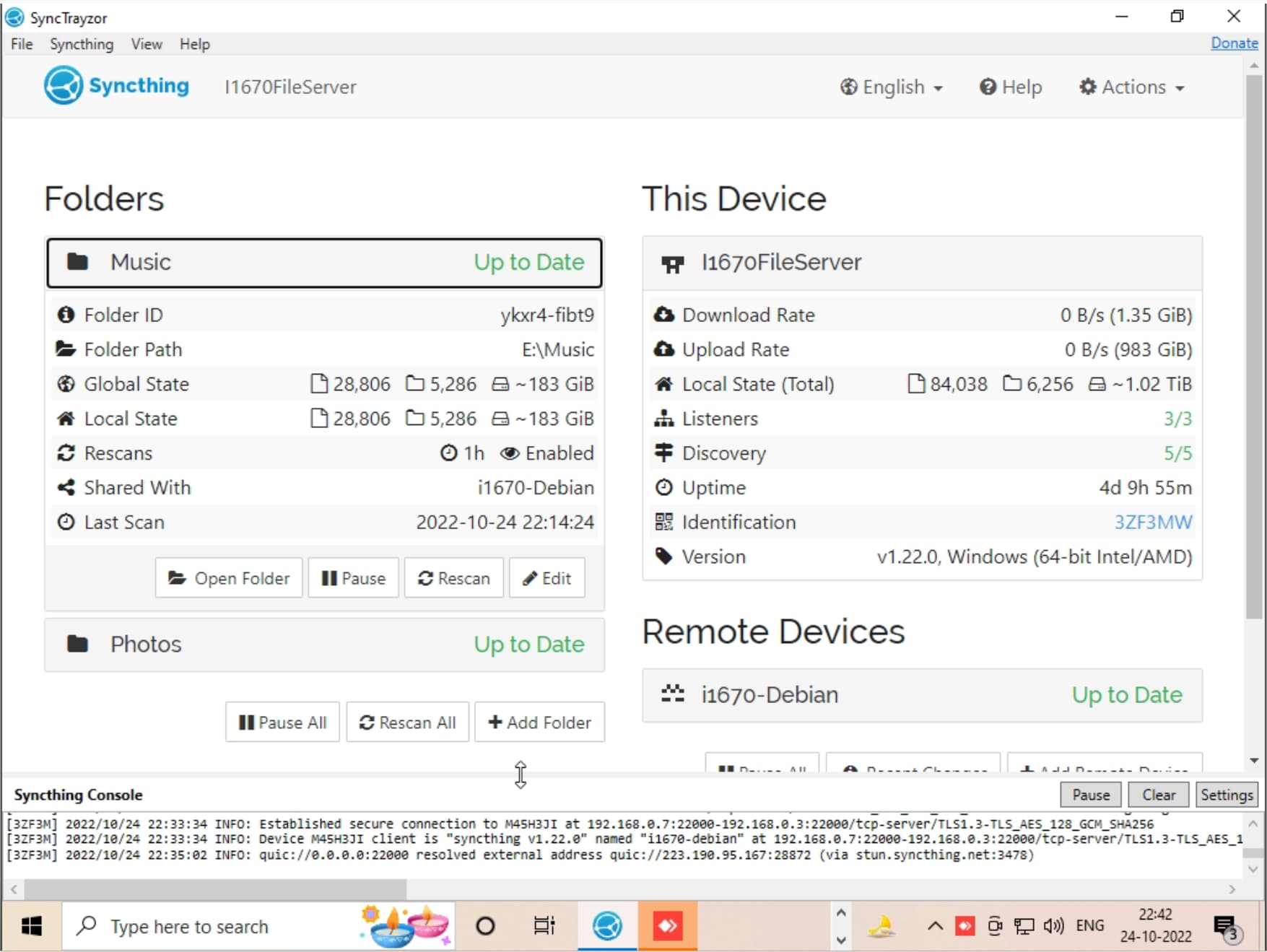
Task: Open the console Settings button
Action: pyautogui.click(x=1227, y=795)
